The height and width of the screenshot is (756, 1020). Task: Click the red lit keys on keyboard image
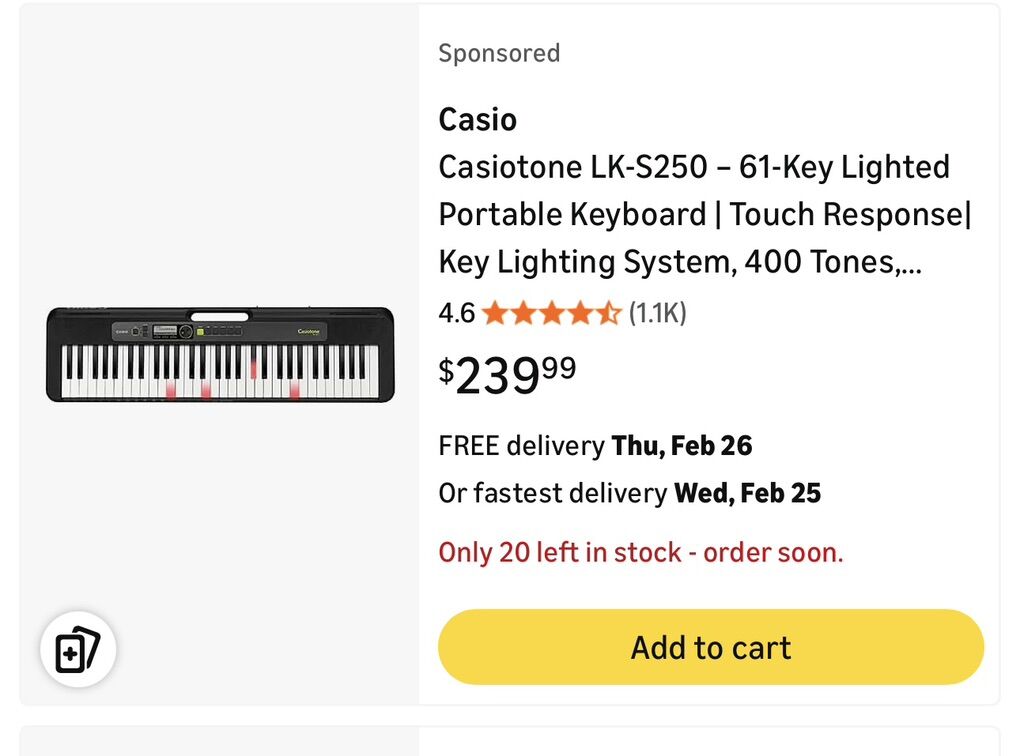coord(204,389)
